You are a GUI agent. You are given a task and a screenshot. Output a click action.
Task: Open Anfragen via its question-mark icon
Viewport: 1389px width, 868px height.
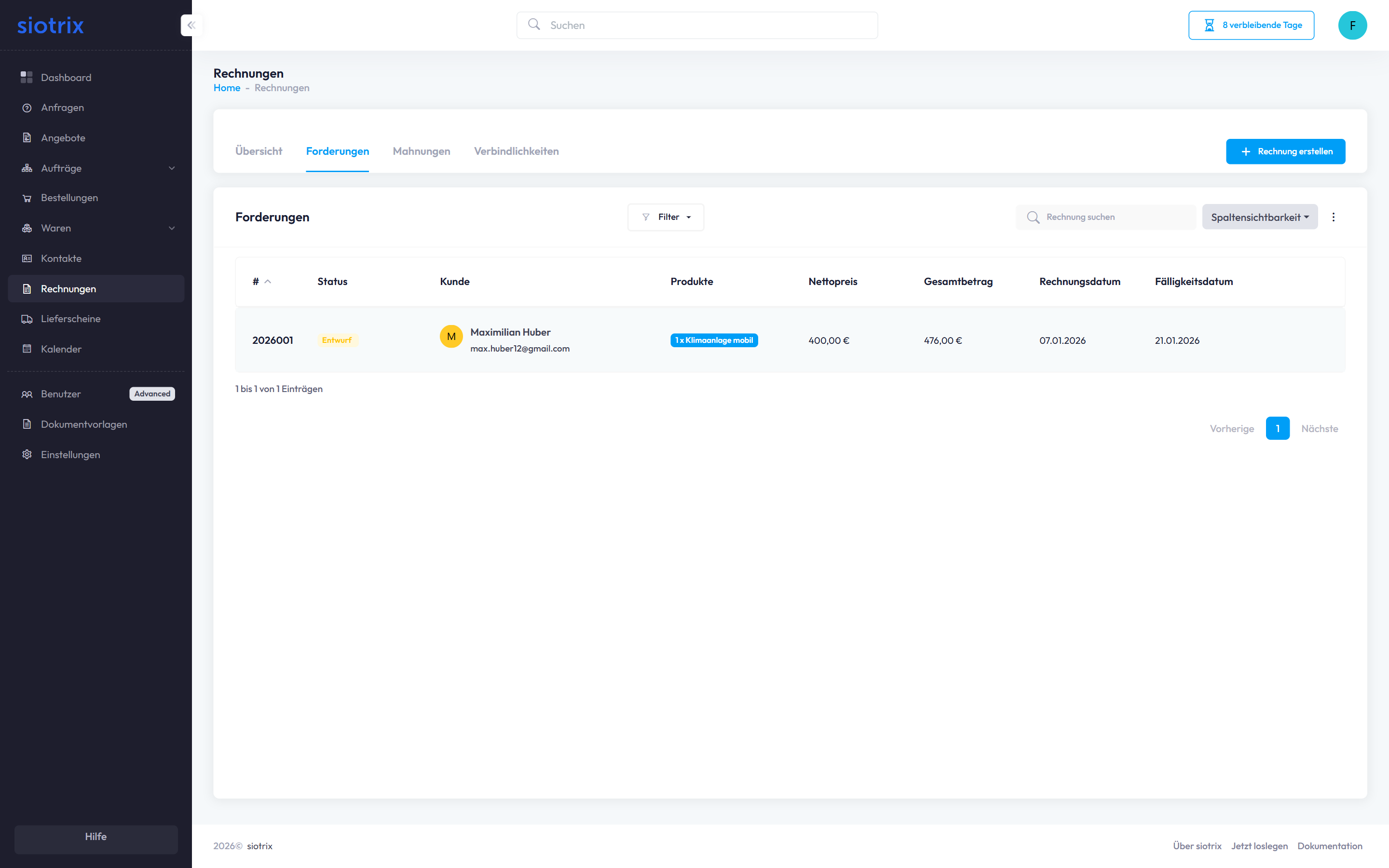click(27, 108)
